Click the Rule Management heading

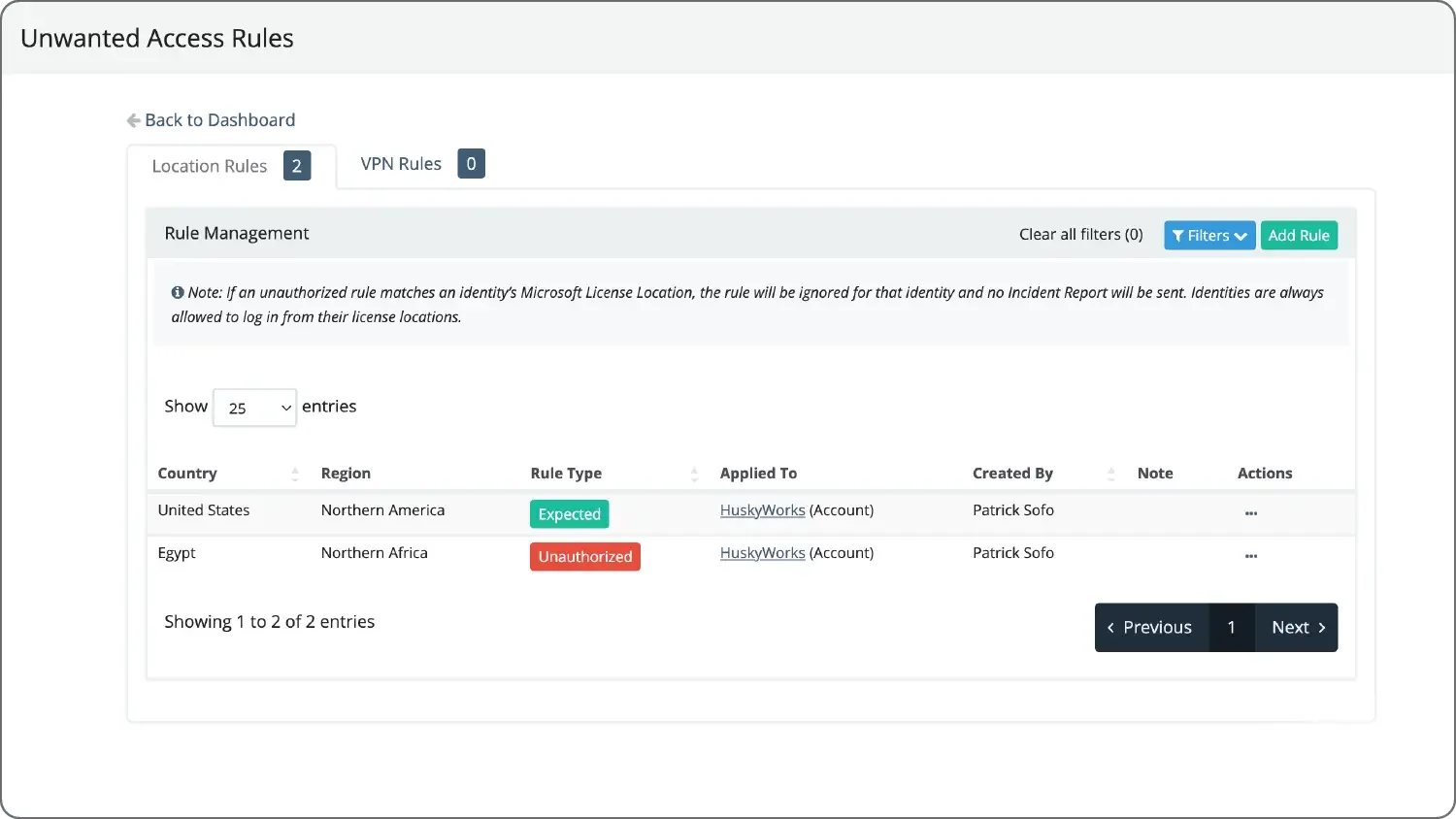click(x=237, y=234)
